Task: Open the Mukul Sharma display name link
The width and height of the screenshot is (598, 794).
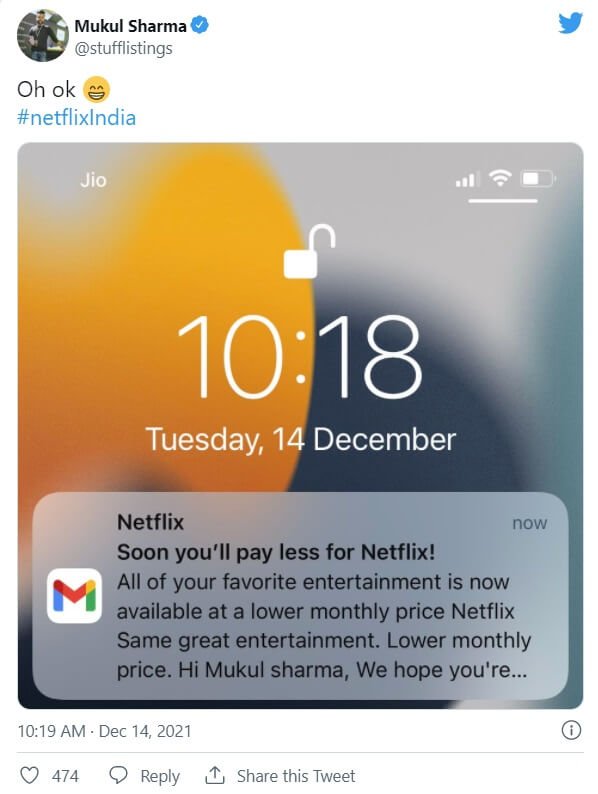Action: pyautogui.click(x=130, y=25)
